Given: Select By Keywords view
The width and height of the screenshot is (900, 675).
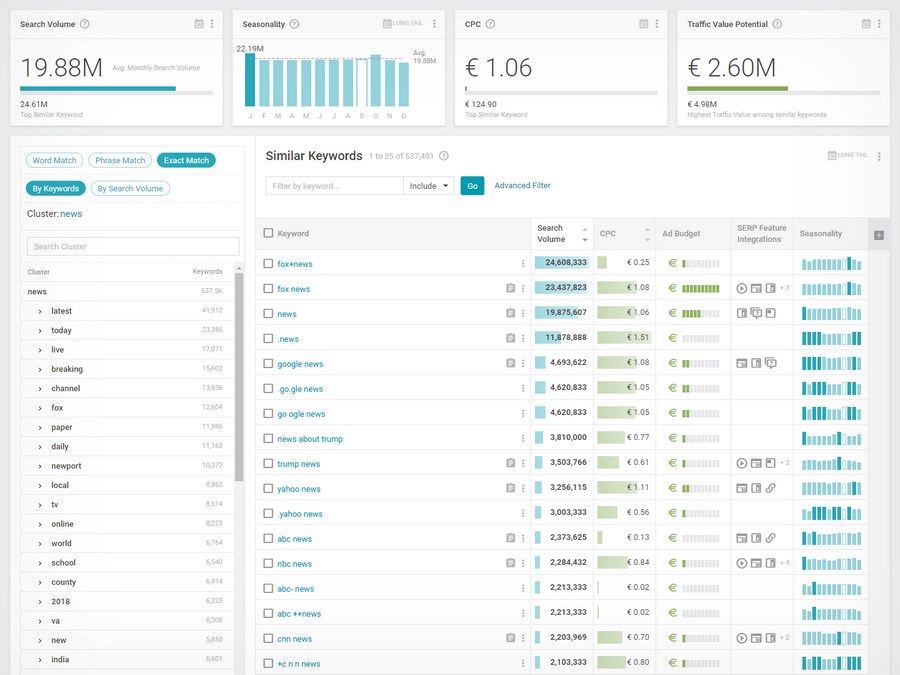Looking at the screenshot, I should click(56, 188).
